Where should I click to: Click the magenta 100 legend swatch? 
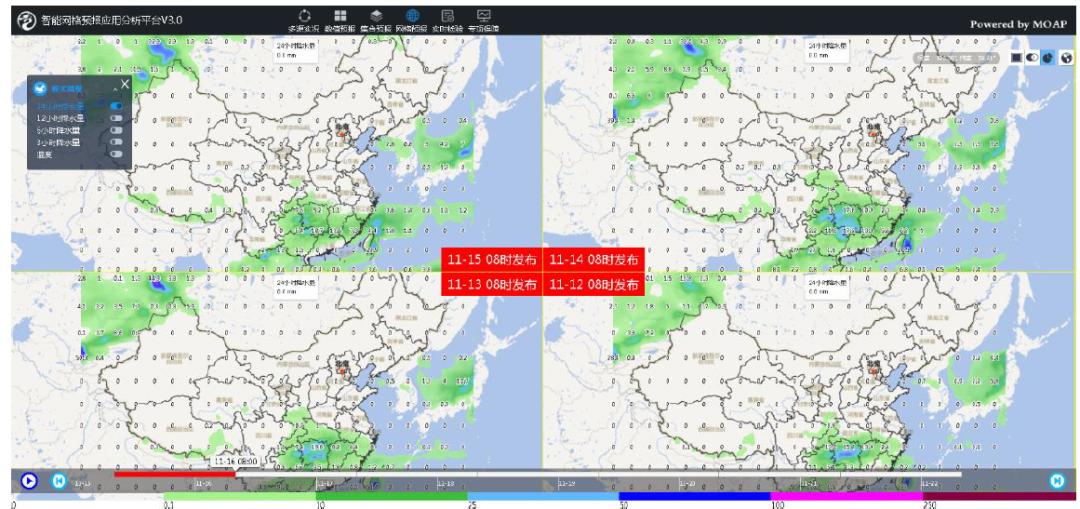(x=846, y=496)
